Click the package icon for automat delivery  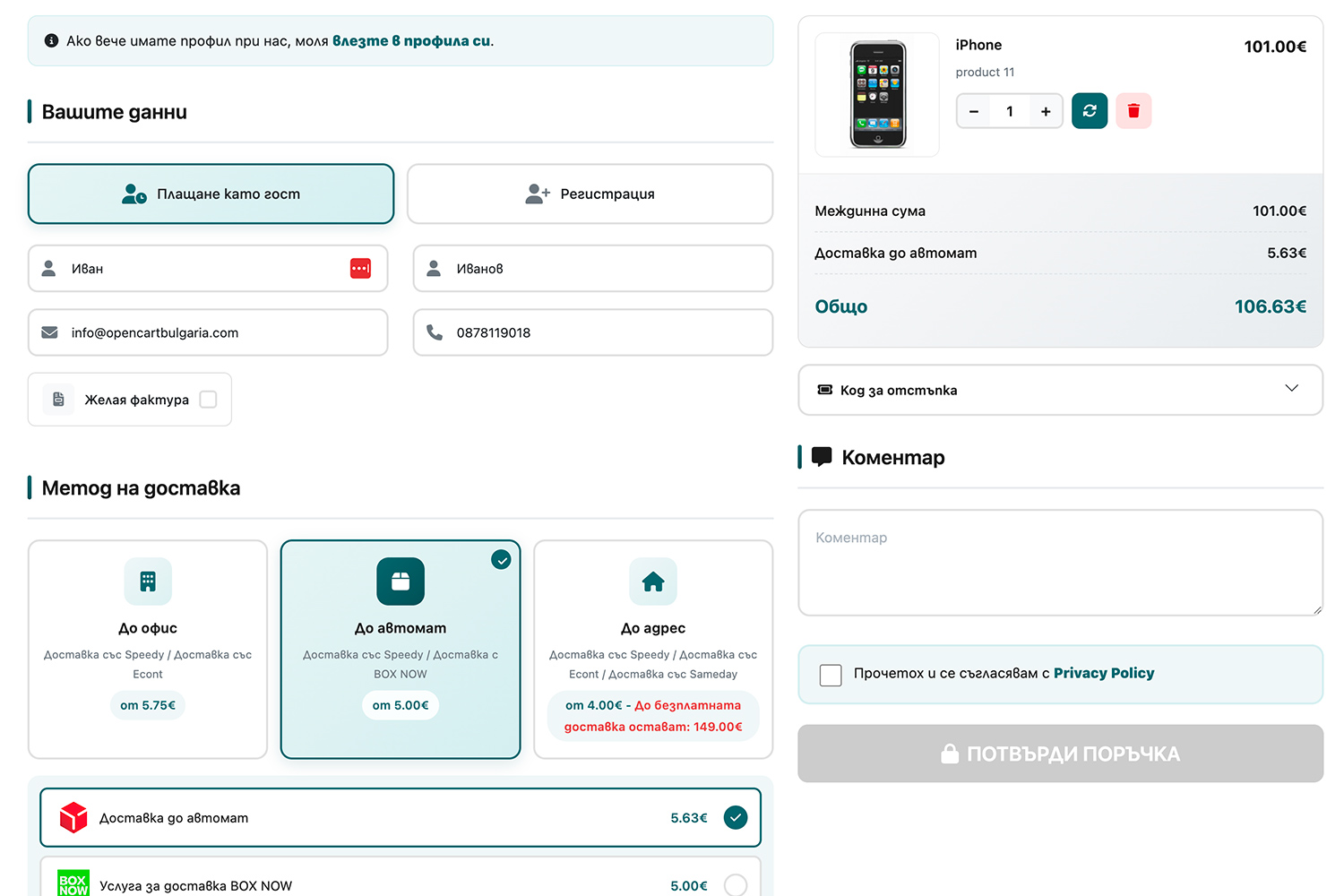pyautogui.click(x=401, y=582)
